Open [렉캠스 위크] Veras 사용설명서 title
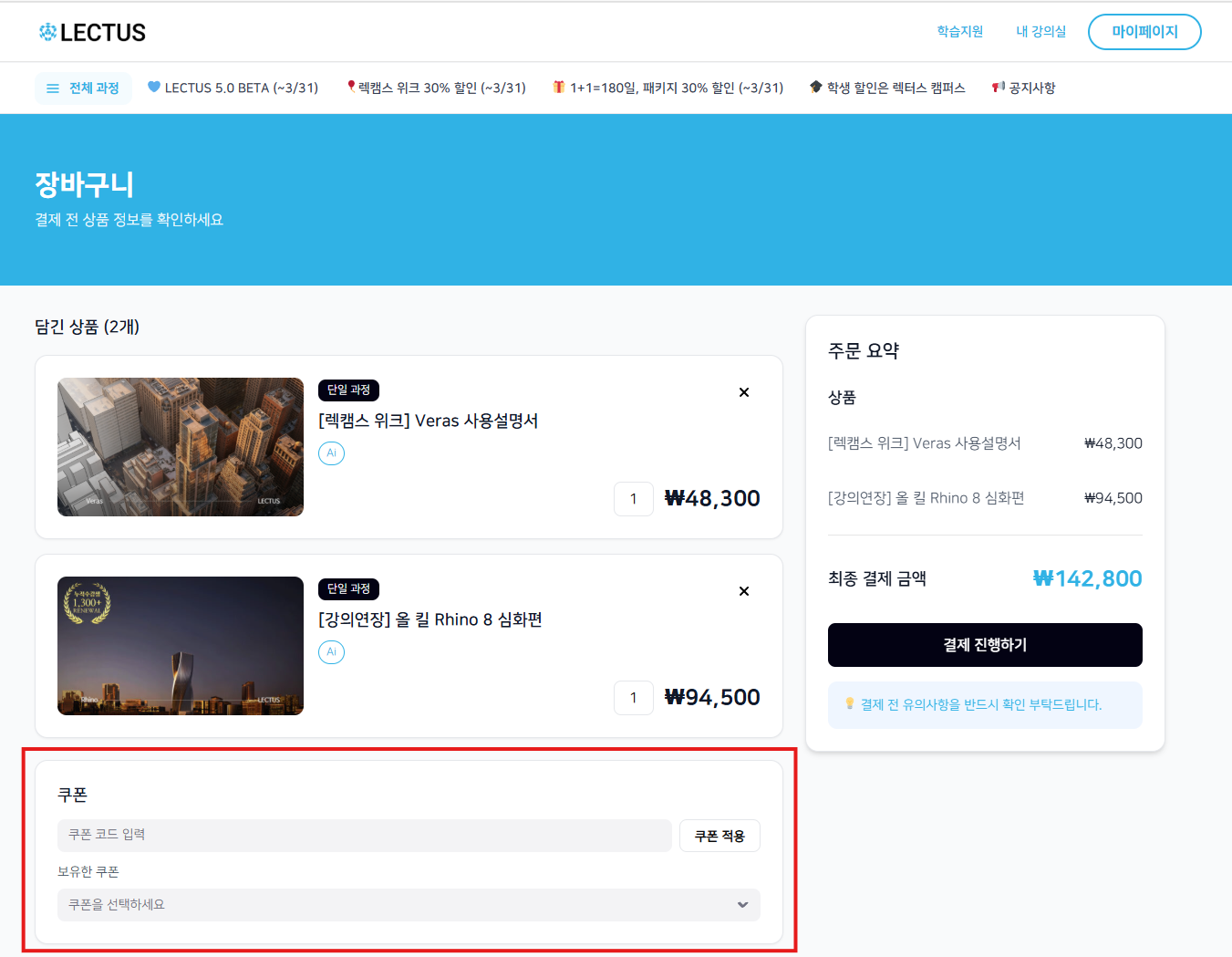 429,421
